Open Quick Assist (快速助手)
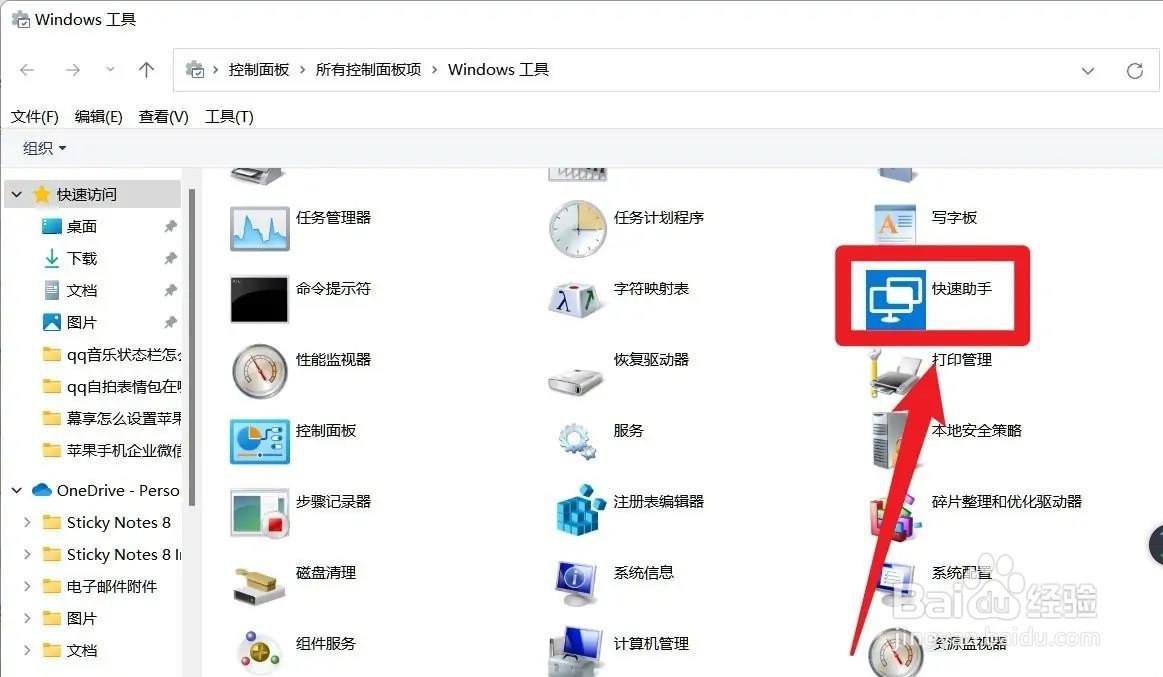Screen dimensions: 1163x677 [930, 295]
